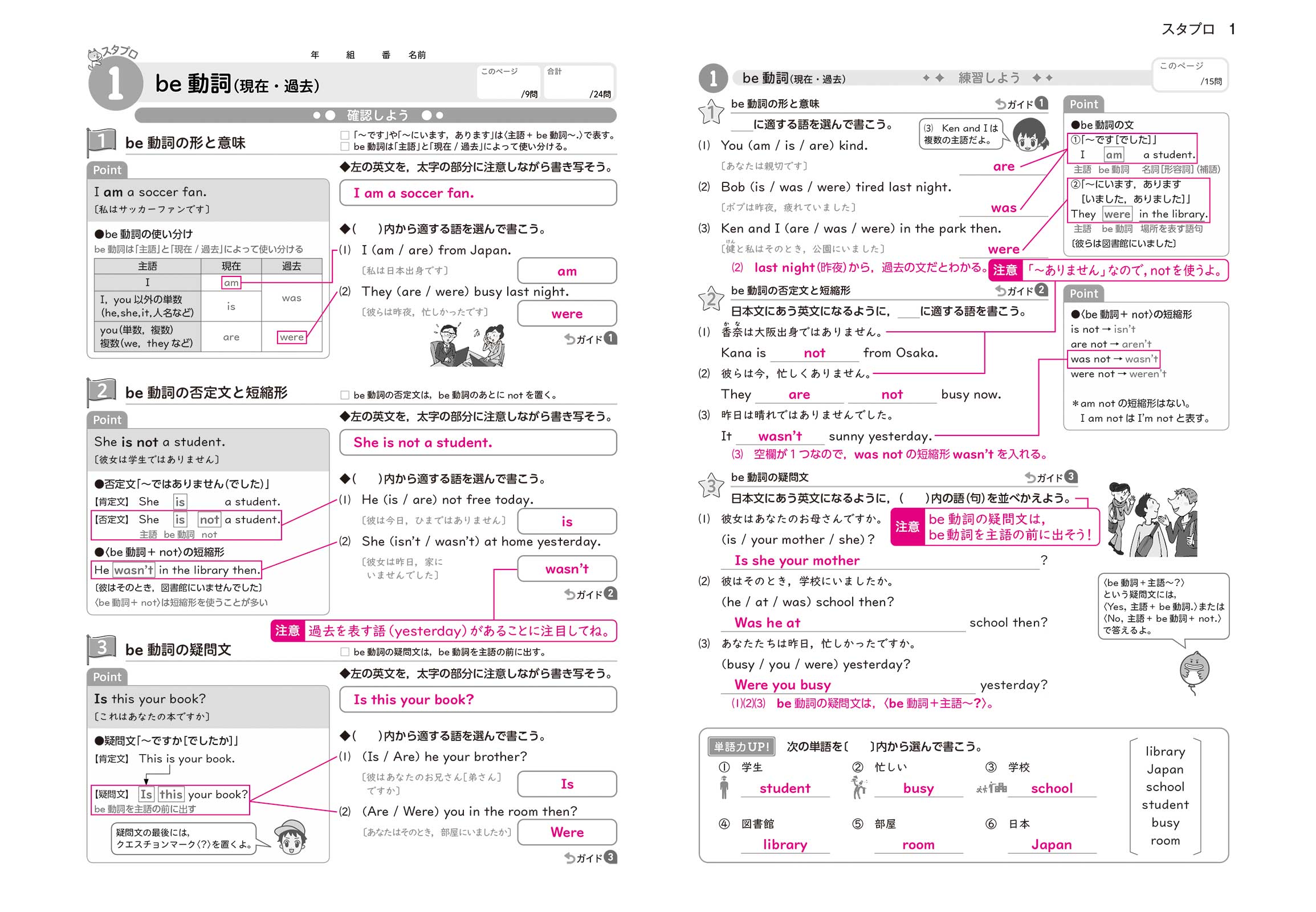Click flag number 1 beside be 動詞の形と意味
The height and width of the screenshot is (912, 1316).
pos(101,142)
